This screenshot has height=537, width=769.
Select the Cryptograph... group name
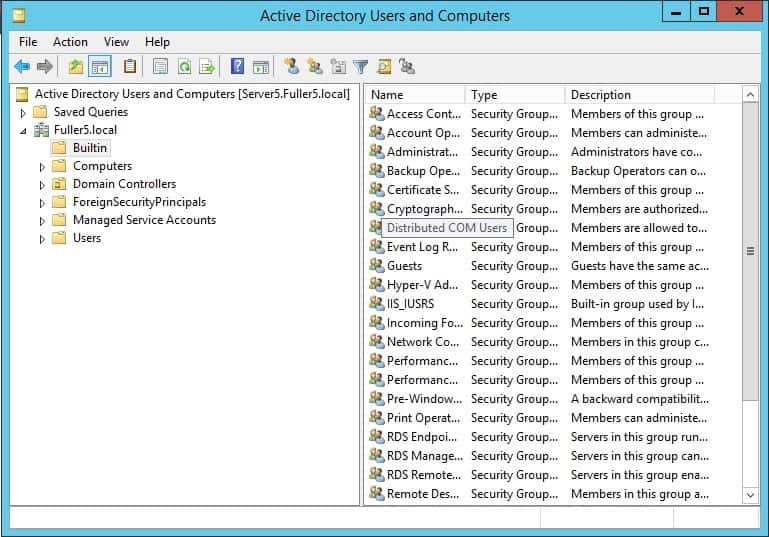(x=425, y=208)
